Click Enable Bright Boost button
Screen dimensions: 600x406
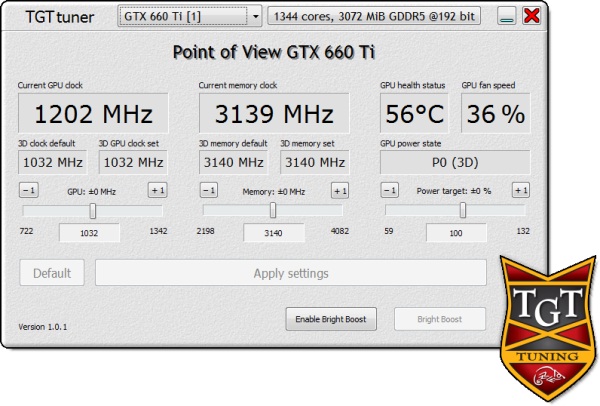click(331, 319)
